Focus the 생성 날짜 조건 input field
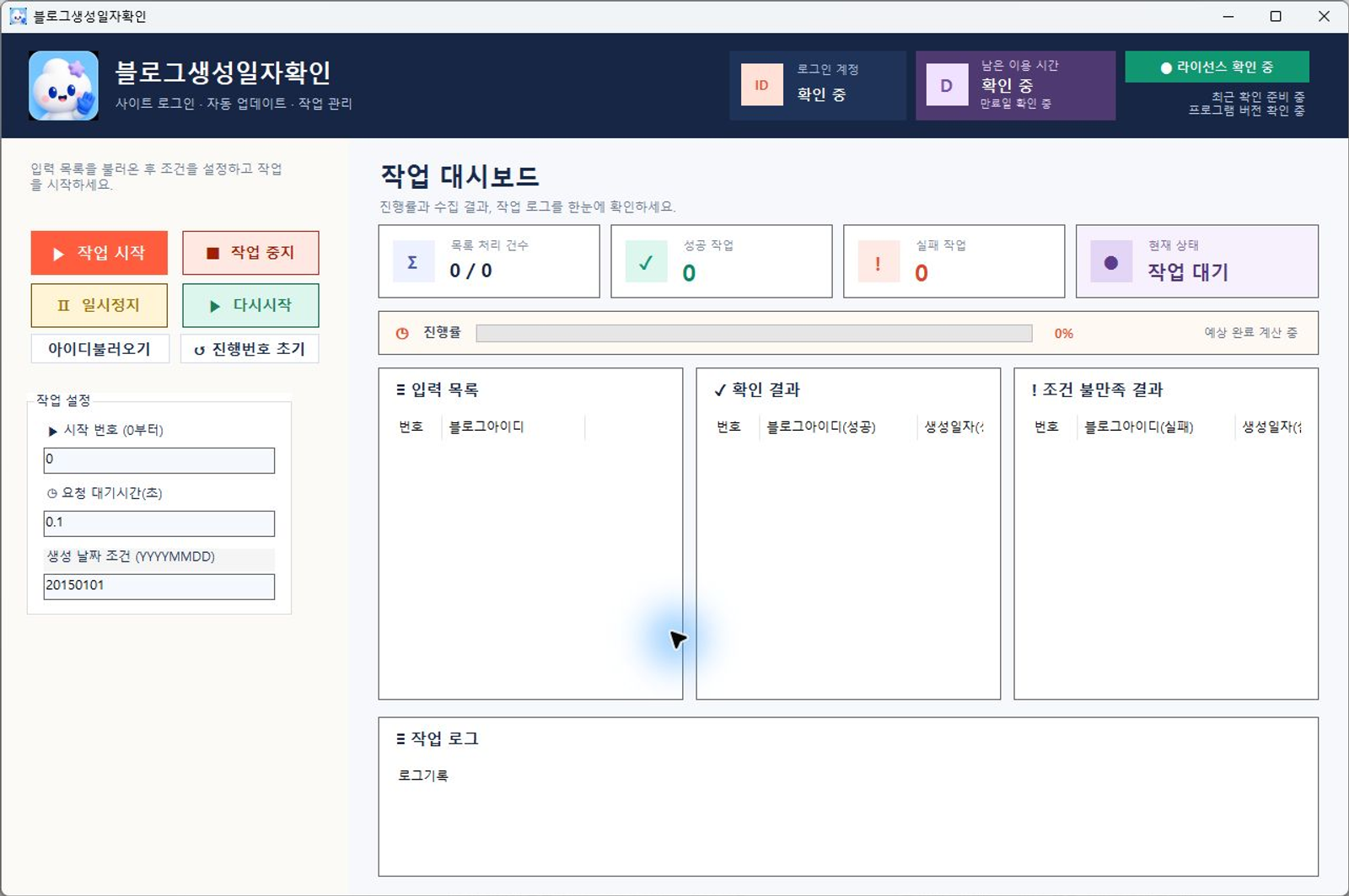 pyautogui.click(x=159, y=586)
